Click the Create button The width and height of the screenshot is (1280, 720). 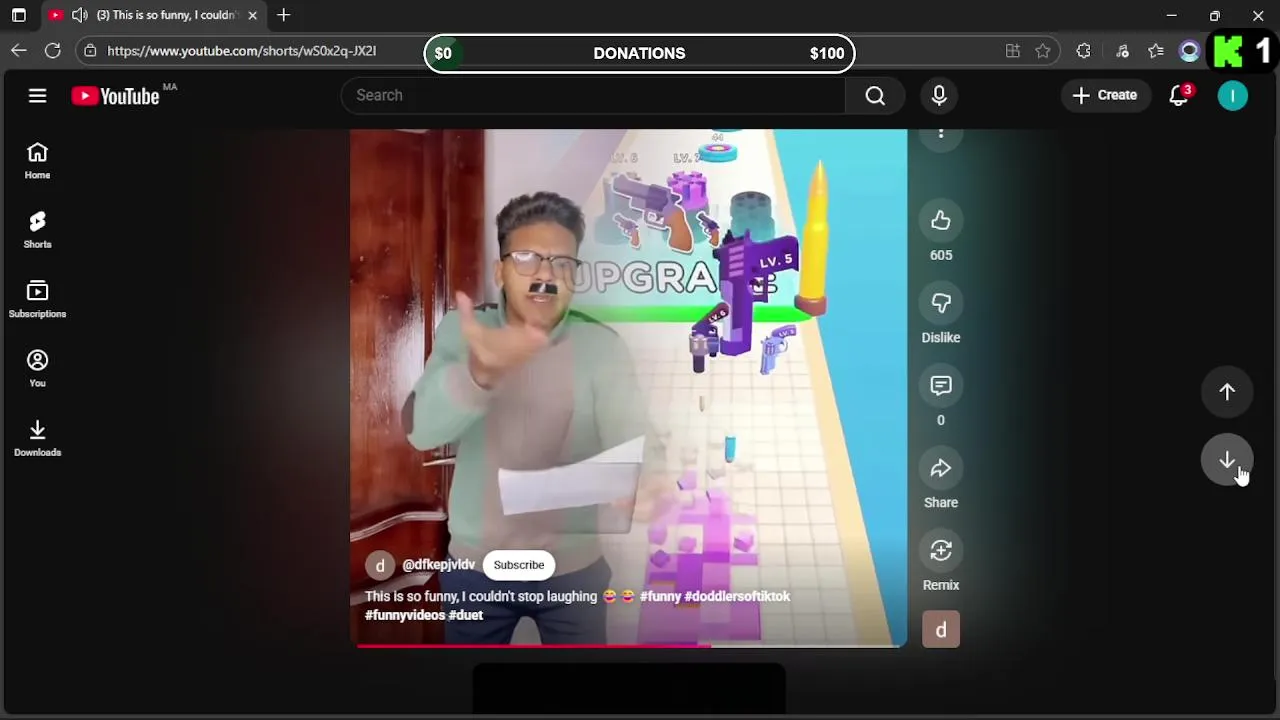[1105, 95]
